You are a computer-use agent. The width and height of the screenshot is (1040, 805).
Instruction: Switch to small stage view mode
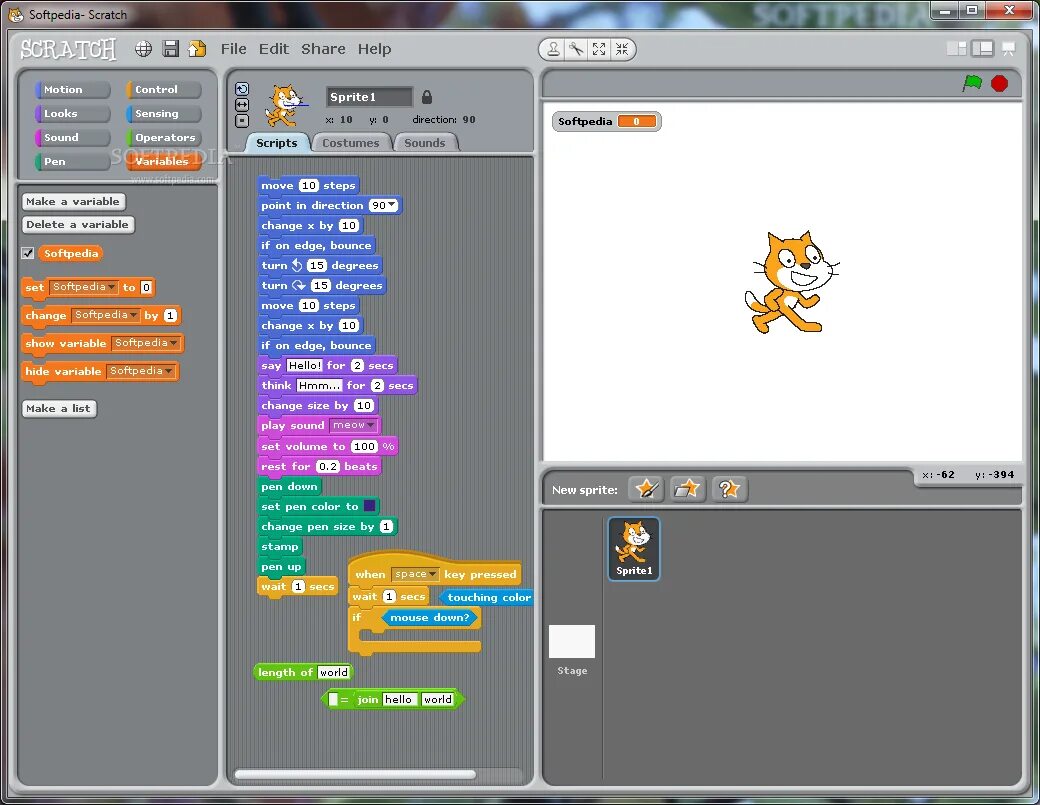(x=956, y=48)
